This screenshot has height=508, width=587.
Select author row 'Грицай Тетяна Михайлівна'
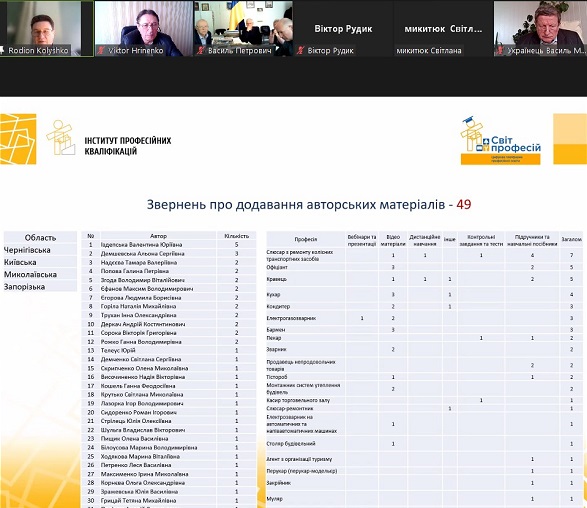[x=169, y=501]
